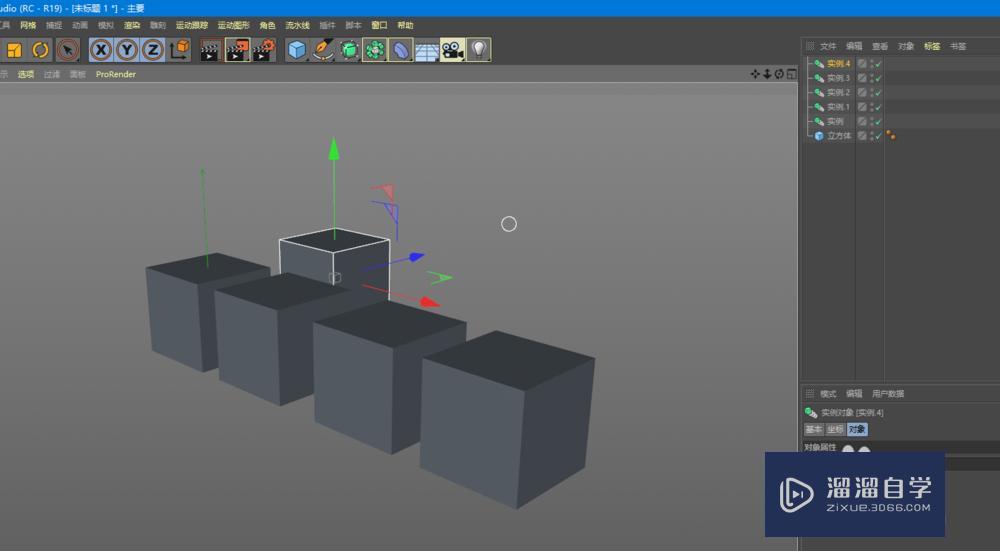Open the 帮助 menu
Image resolution: width=1000 pixels, height=551 pixels.
405,26
